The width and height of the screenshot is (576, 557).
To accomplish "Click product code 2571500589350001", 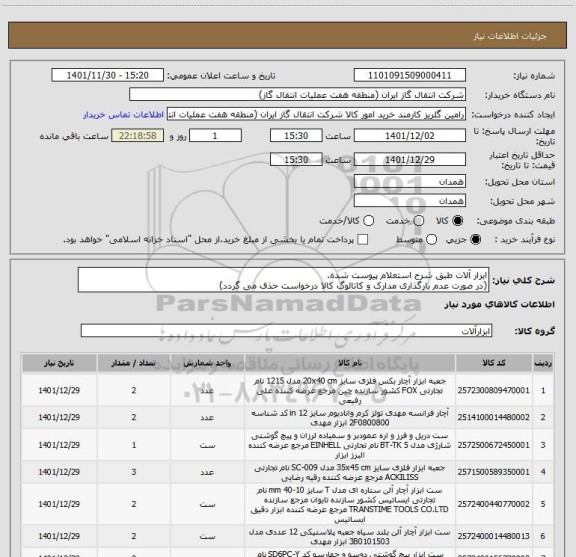I will click(x=493, y=472).
